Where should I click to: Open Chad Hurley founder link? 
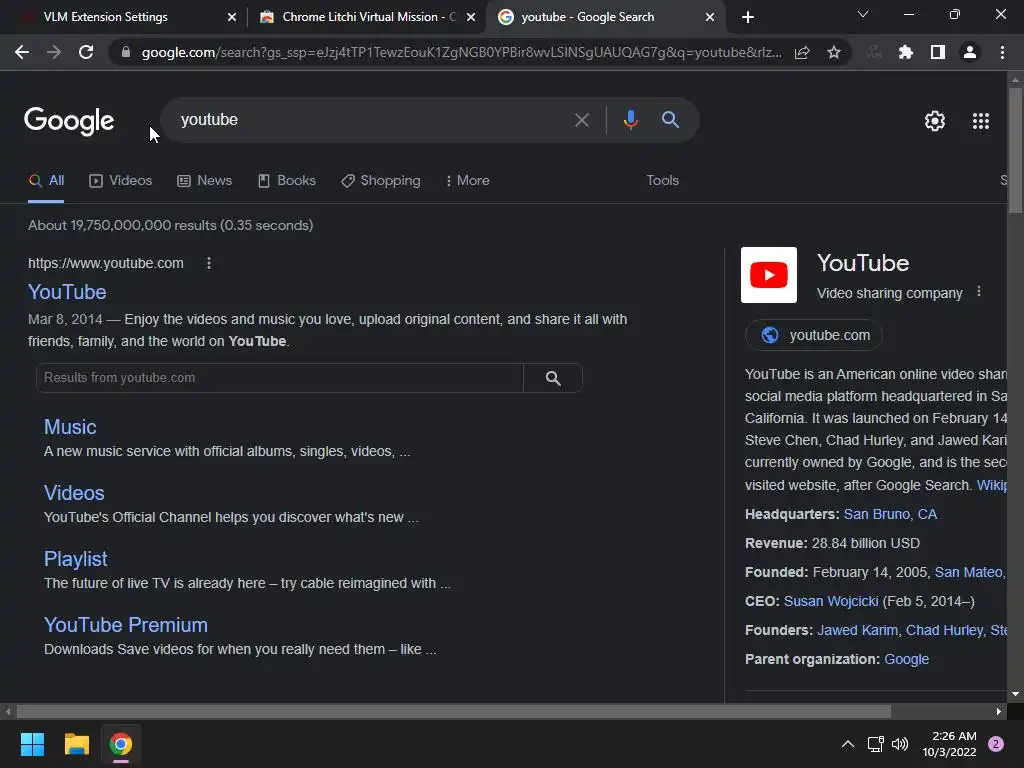[944, 630]
